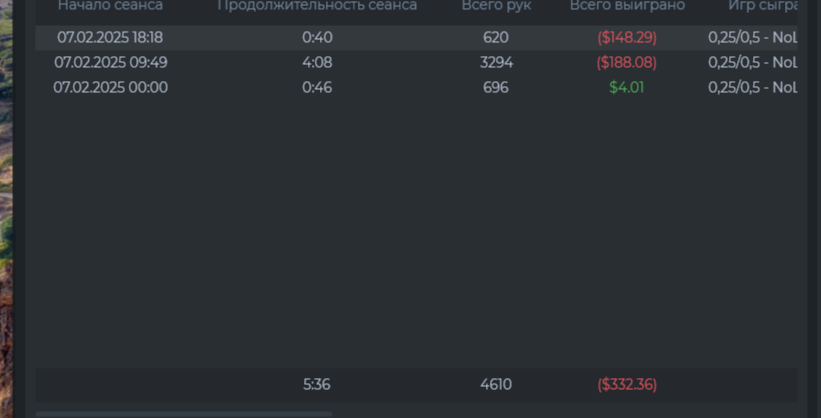Click the horizontal scrollbar thumb at bottom

184,414
